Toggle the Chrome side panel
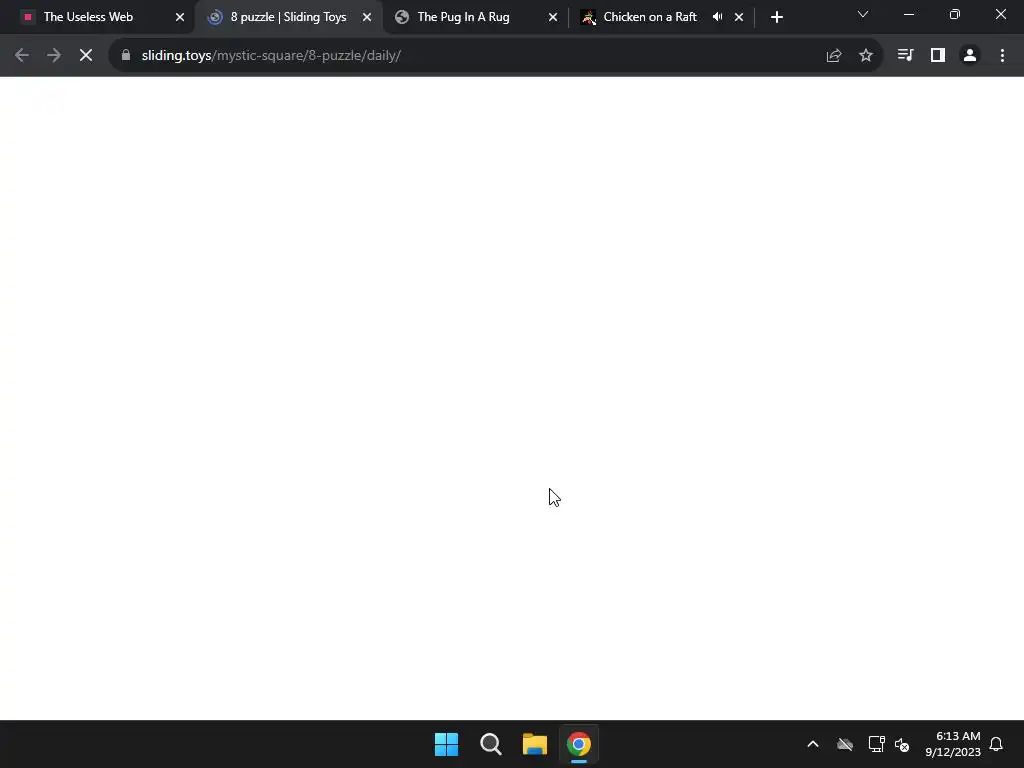 click(938, 56)
